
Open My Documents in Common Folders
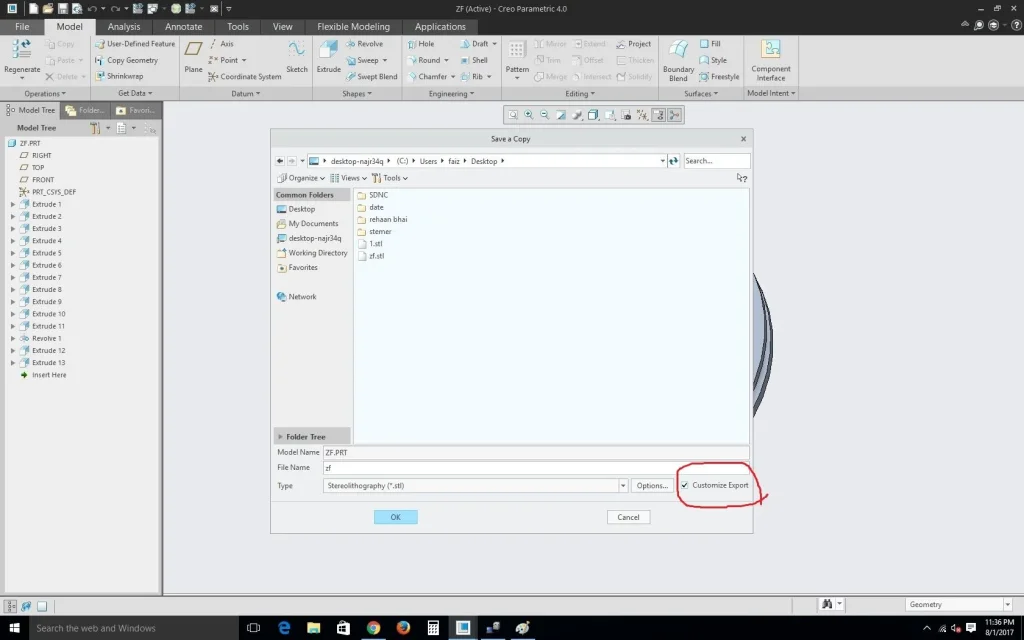[308, 223]
